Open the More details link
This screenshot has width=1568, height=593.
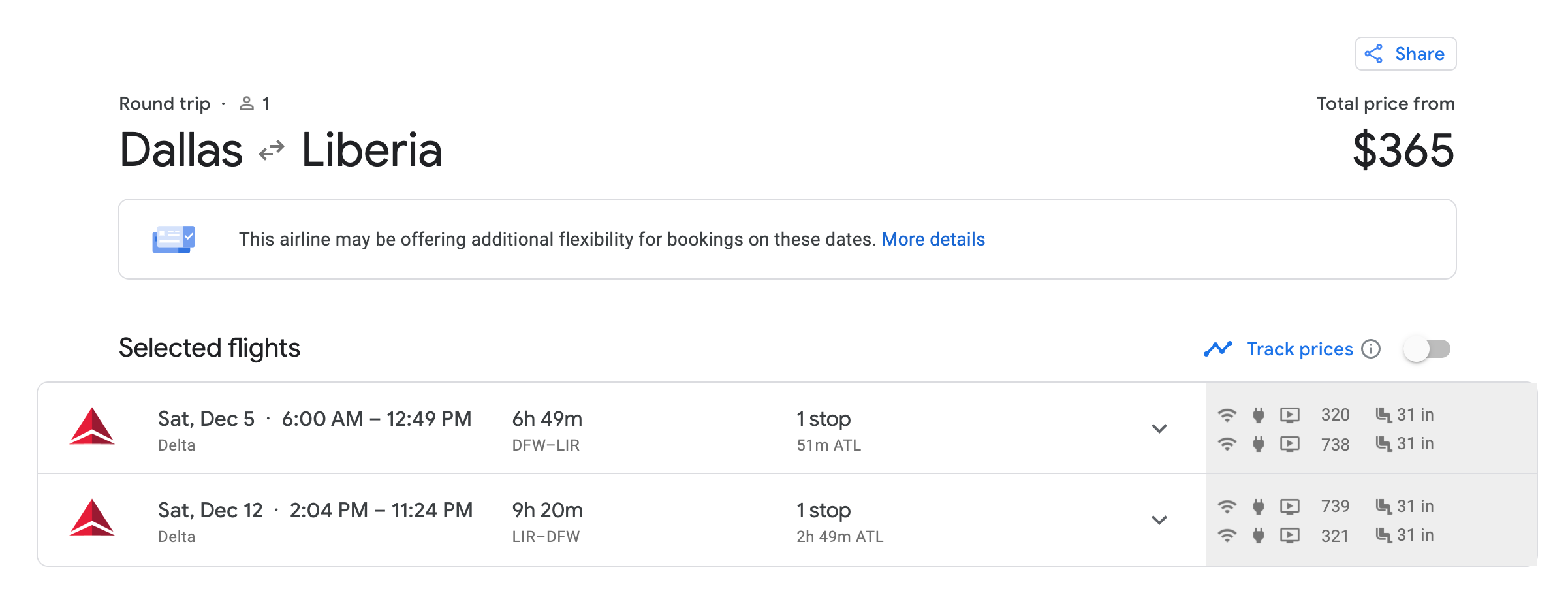click(x=933, y=239)
